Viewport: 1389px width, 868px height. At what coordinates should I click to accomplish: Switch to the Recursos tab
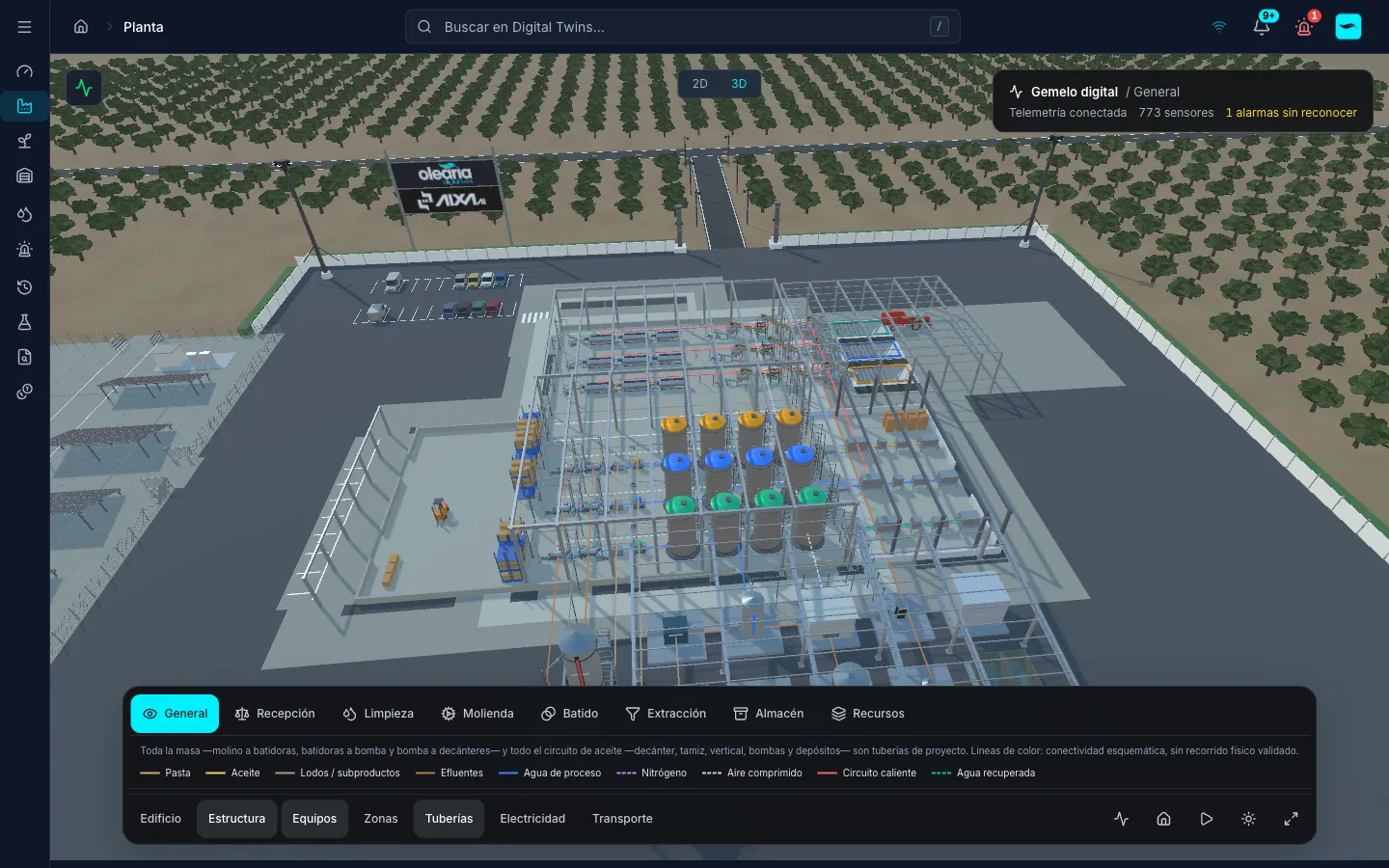(868, 714)
